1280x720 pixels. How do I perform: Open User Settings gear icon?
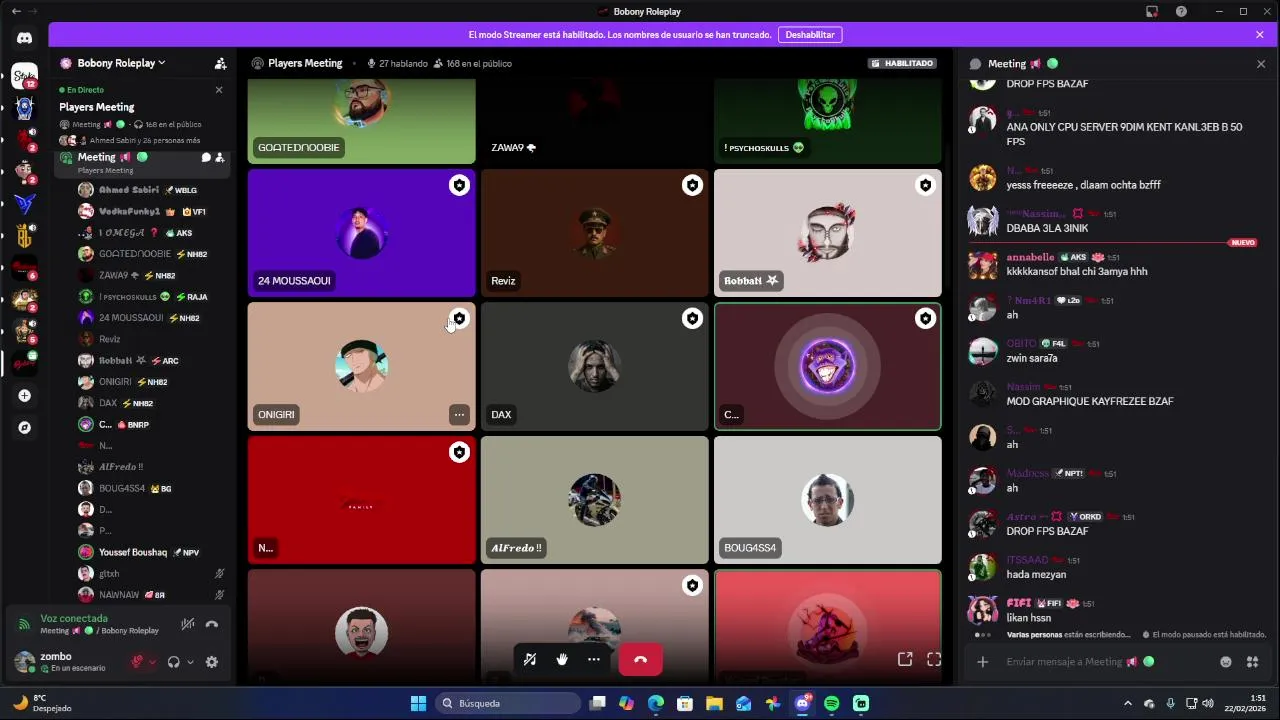coord(211,662)
